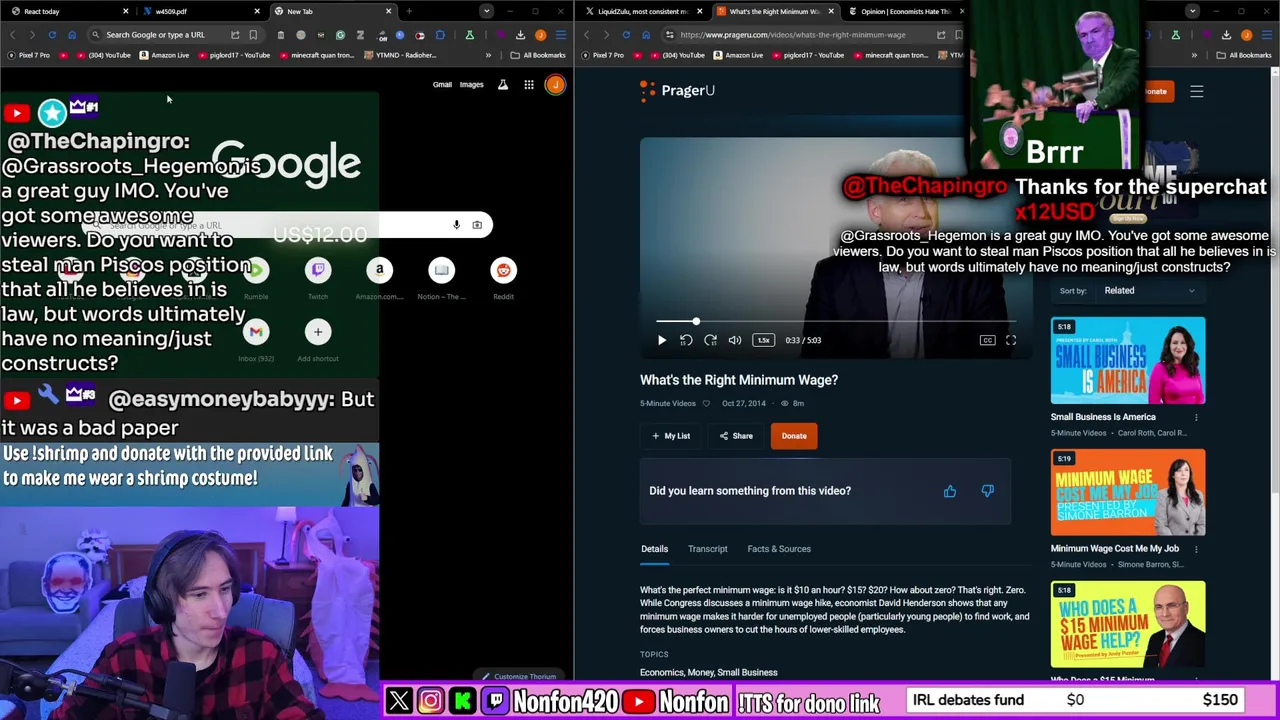The width and height of the screenshot is (1280, 720).
Task: Open the Amazon shortcut tile
Action: coord(379,277)
